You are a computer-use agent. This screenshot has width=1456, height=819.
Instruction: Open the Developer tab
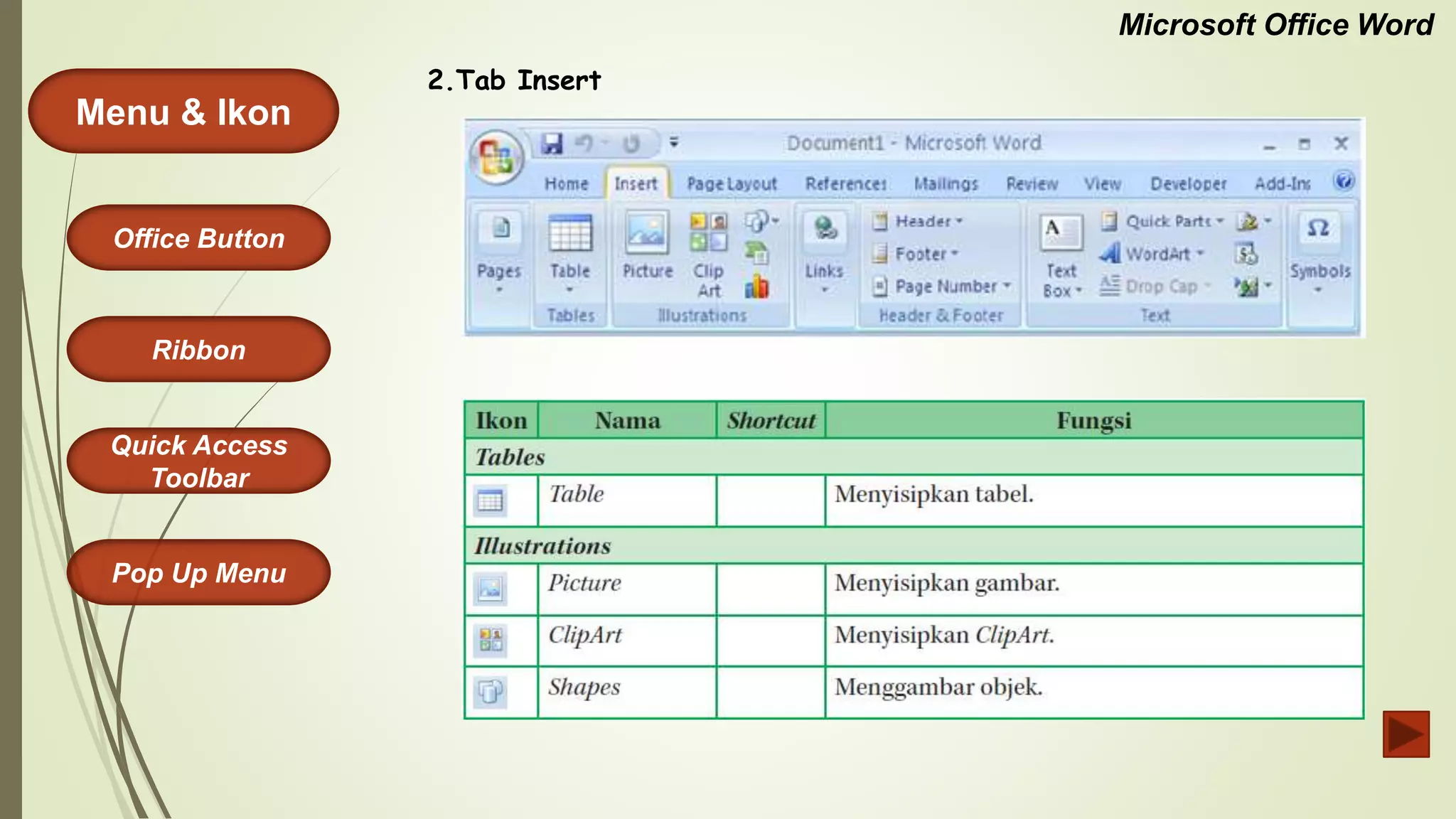(1189, 184)
